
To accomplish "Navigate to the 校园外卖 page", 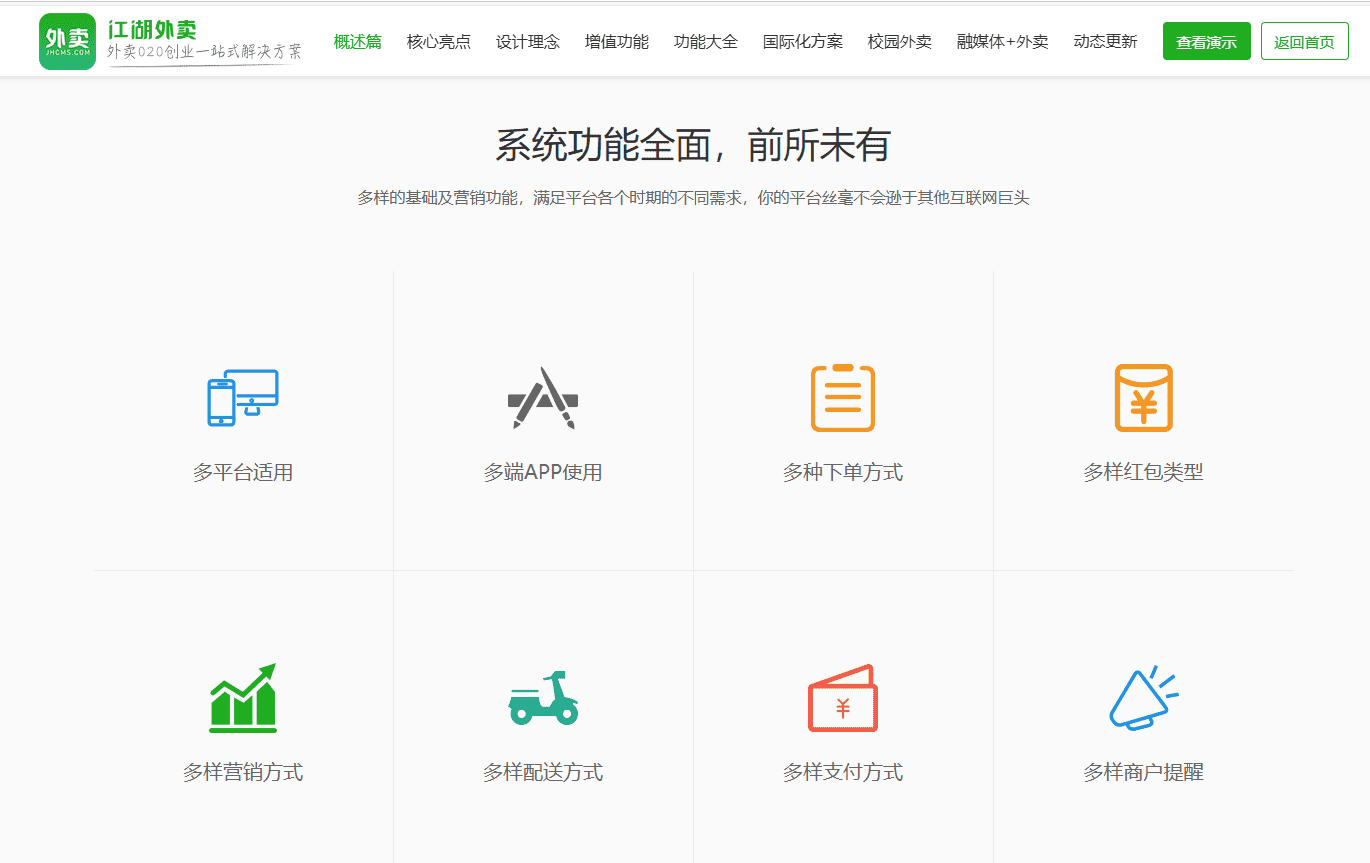I will tap(900, 42).
